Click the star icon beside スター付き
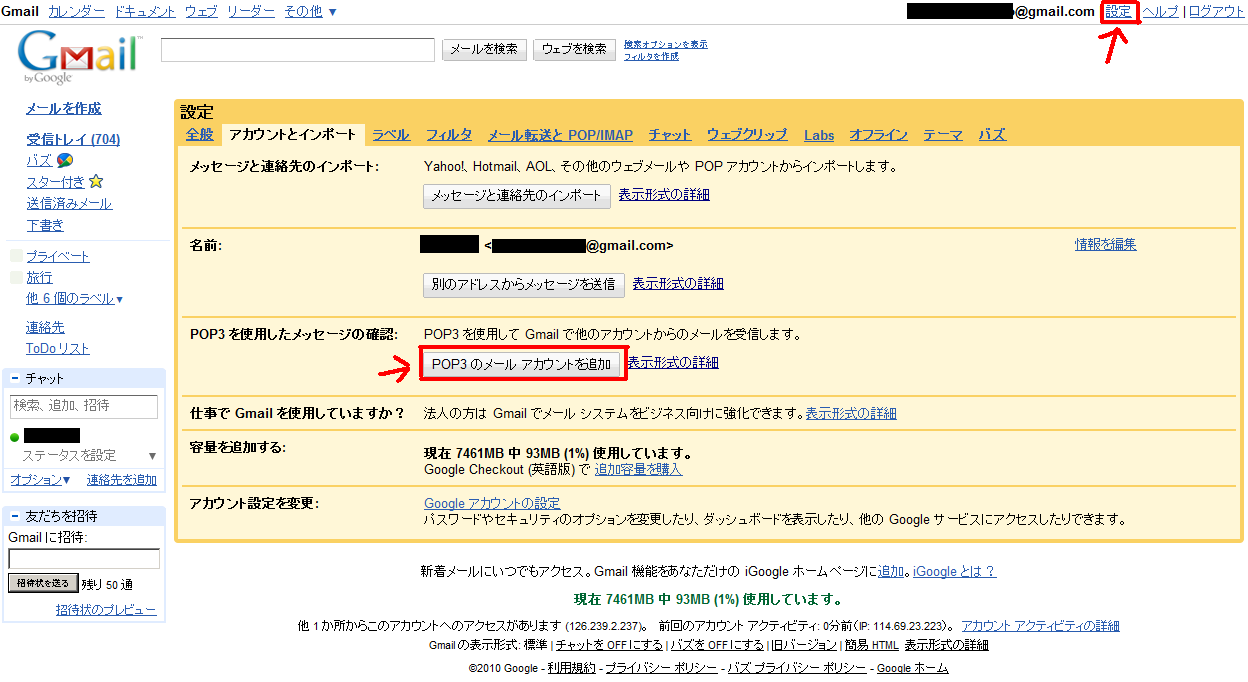This screenshot has width=1248, height=682. [x=96, y=182]
